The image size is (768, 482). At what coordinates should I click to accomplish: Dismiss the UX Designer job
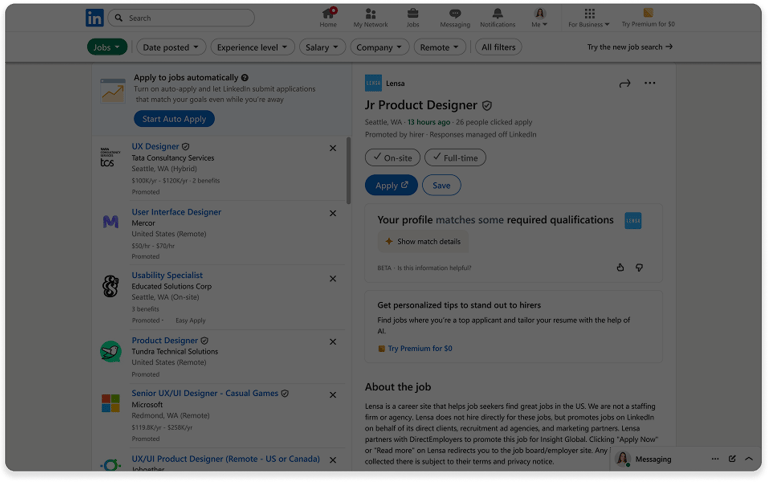pyautogui.click(x=333, y=148)
